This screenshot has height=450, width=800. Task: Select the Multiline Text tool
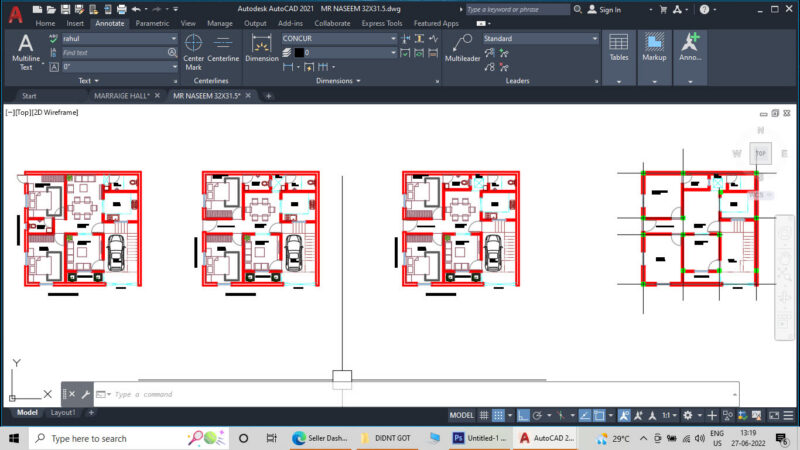26,52
